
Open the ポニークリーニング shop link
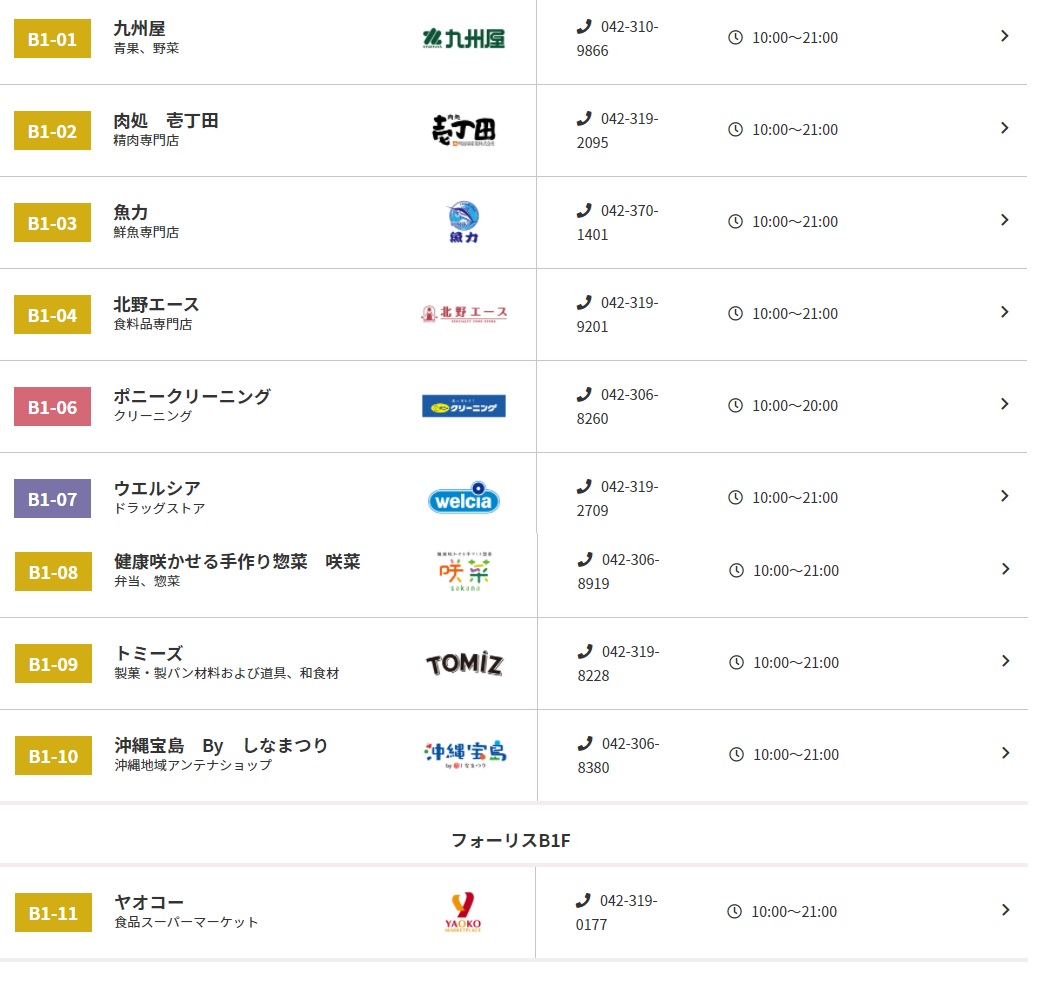[x=192, y=396]
